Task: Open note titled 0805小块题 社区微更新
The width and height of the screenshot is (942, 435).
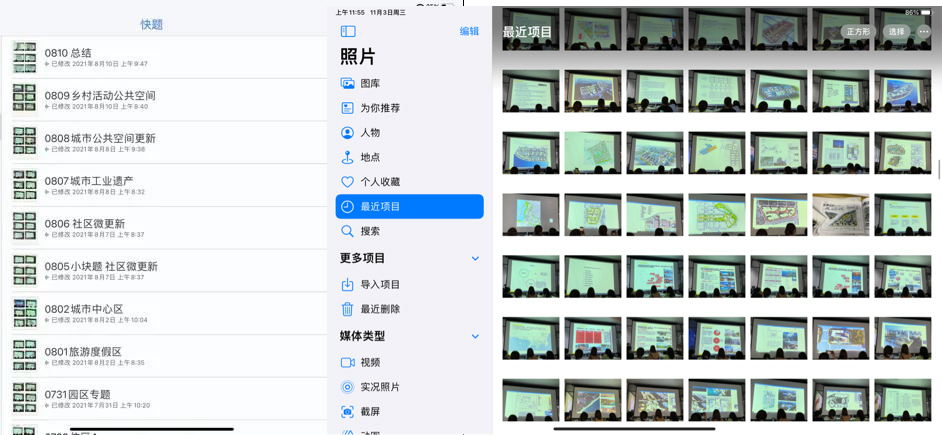Action: point(101,266)
